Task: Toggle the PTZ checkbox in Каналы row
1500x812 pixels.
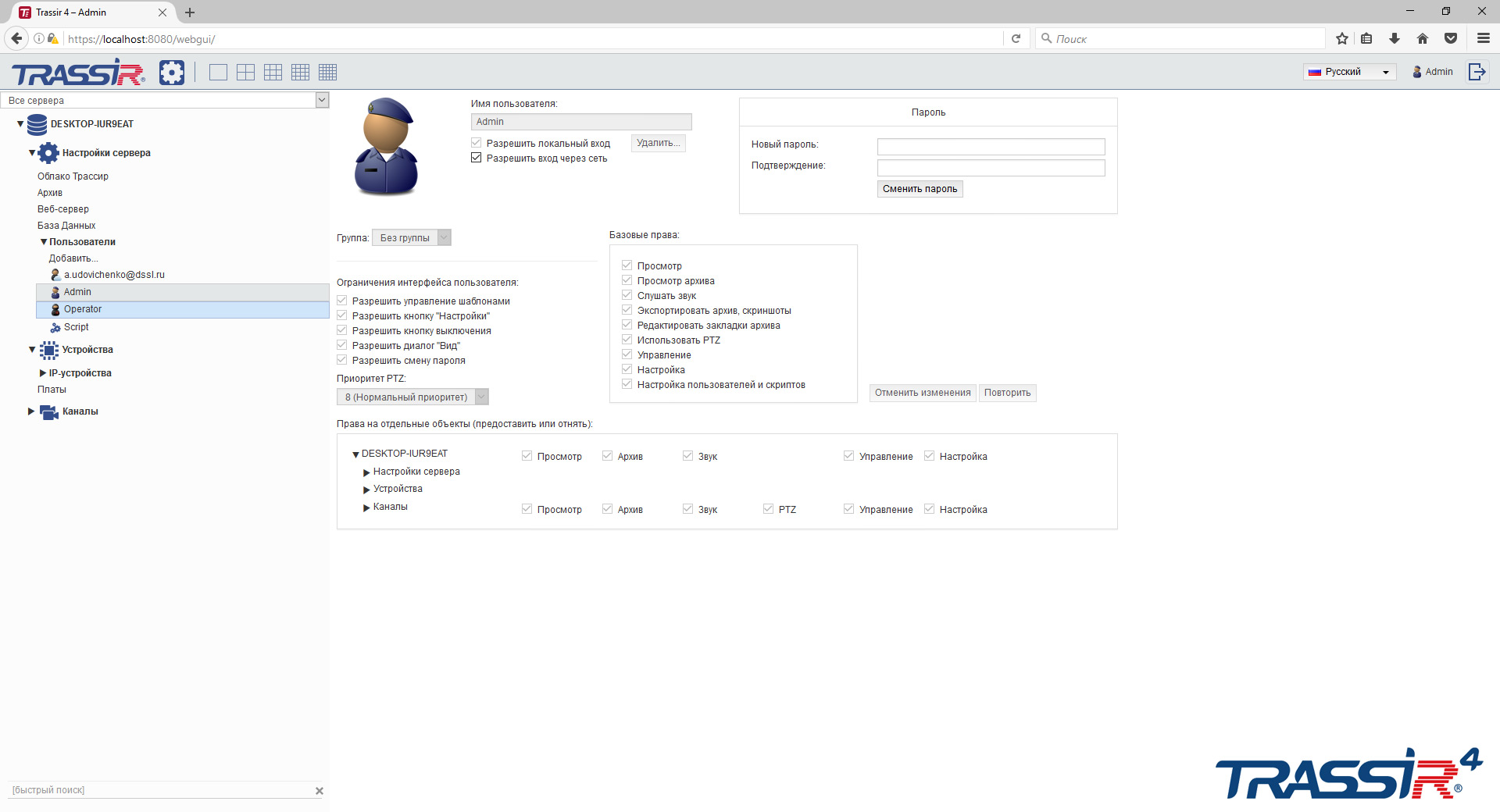Action: click(767, 508)
